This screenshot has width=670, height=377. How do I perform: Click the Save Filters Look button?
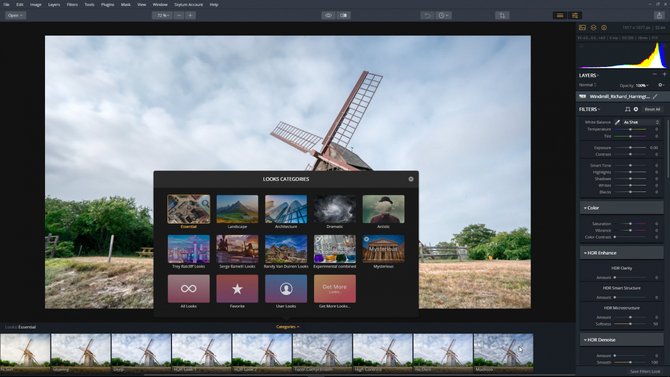[645, 371]
